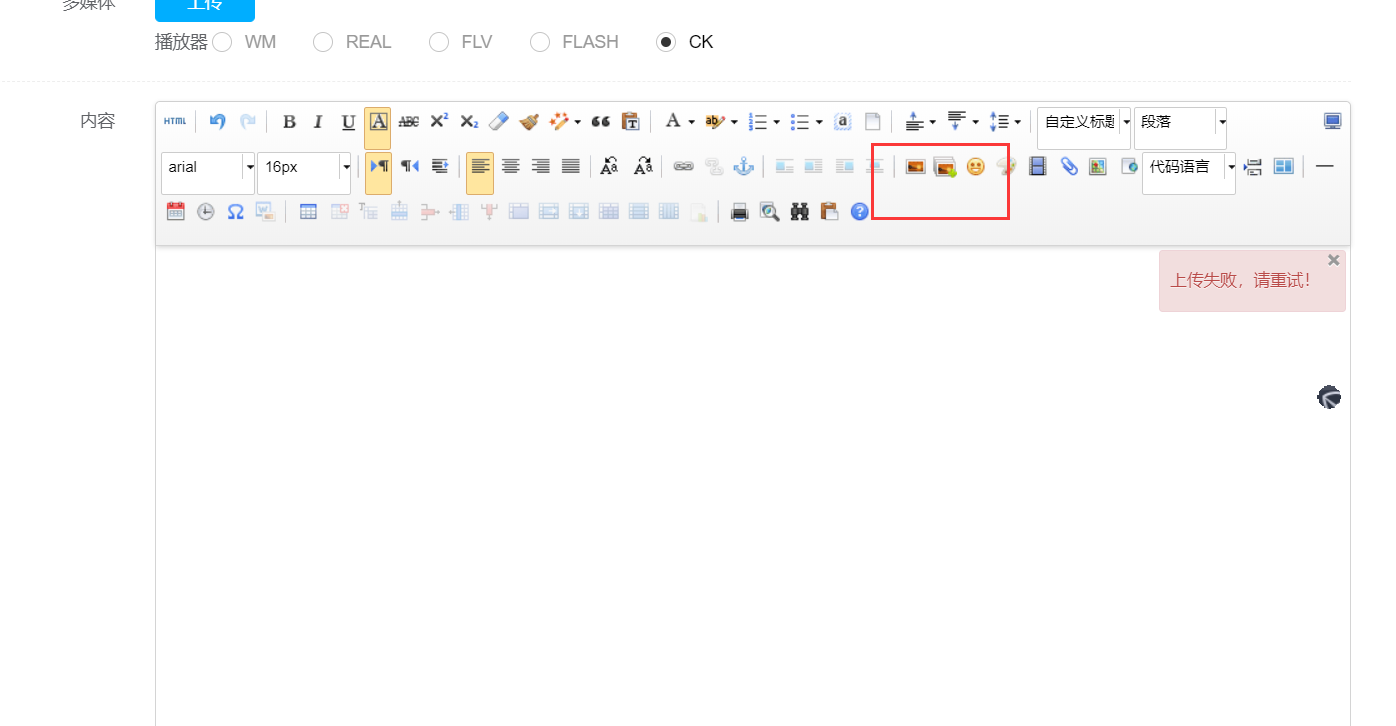The height and width of the screenshot is (726, 1396).
Task: Choose paste as plain text
Action: (x=630, y=122)
